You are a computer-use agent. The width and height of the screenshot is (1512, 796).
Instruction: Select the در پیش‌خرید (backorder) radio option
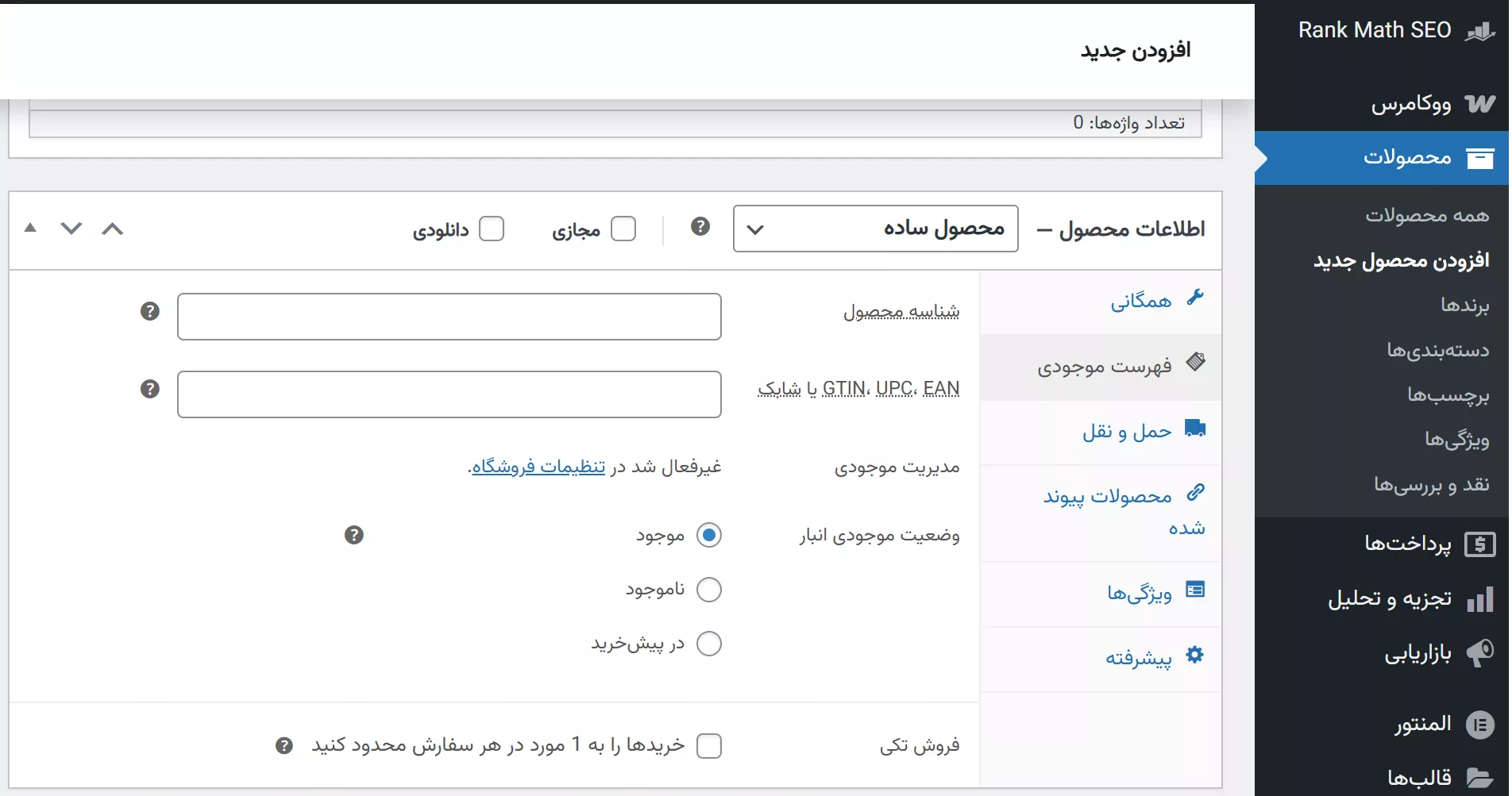coord(708,644)
